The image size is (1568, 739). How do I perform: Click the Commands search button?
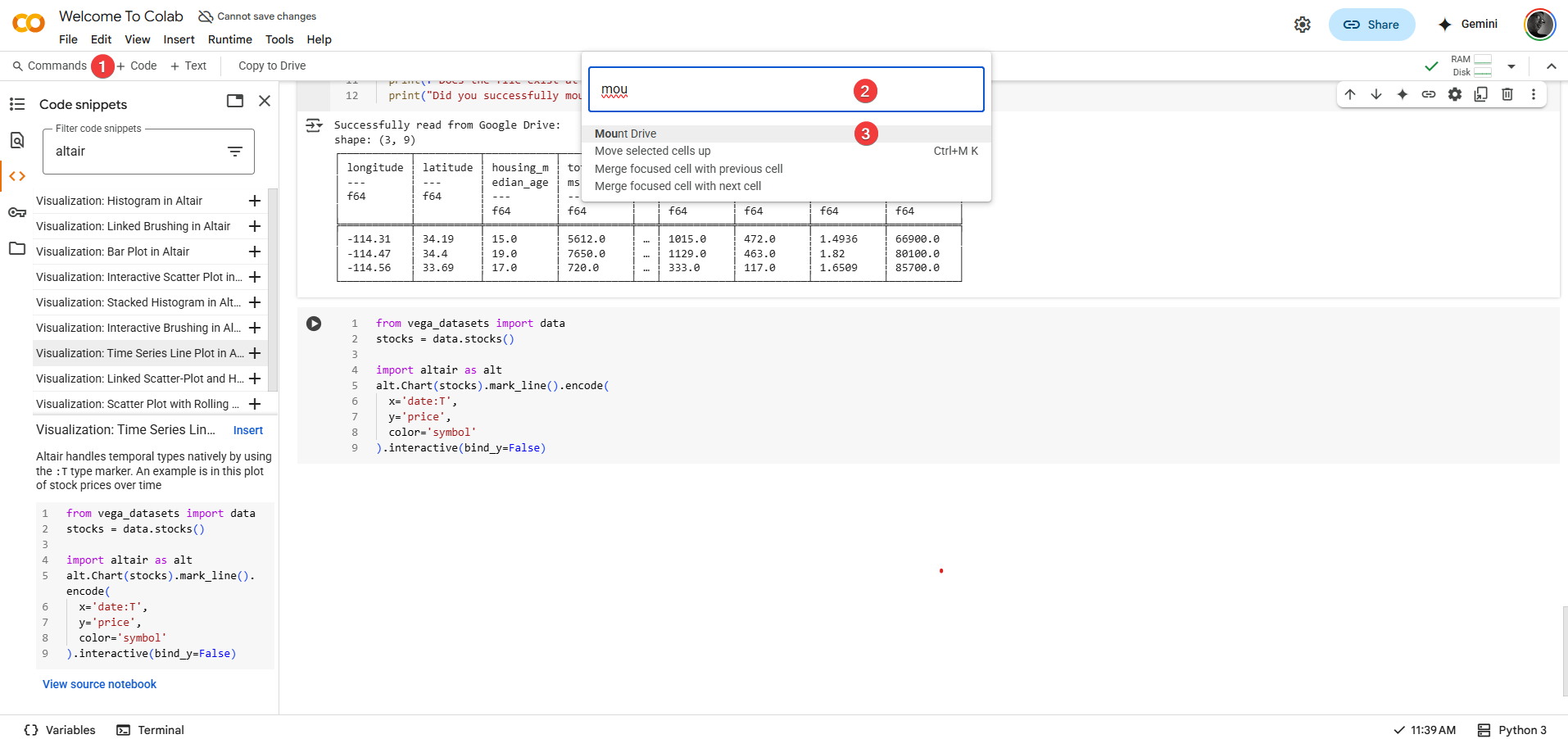point(49,66)
